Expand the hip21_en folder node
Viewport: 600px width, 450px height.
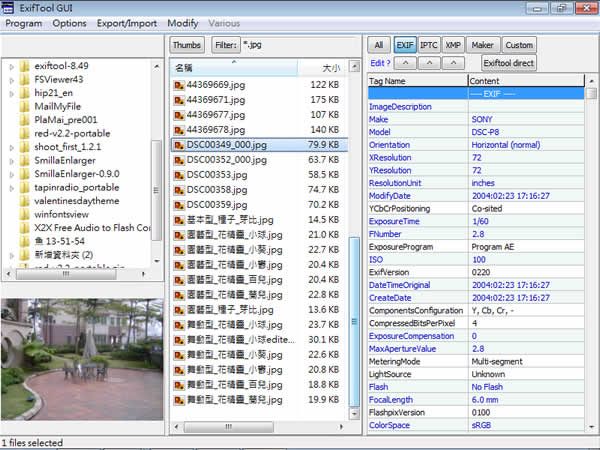pos(11,94)
